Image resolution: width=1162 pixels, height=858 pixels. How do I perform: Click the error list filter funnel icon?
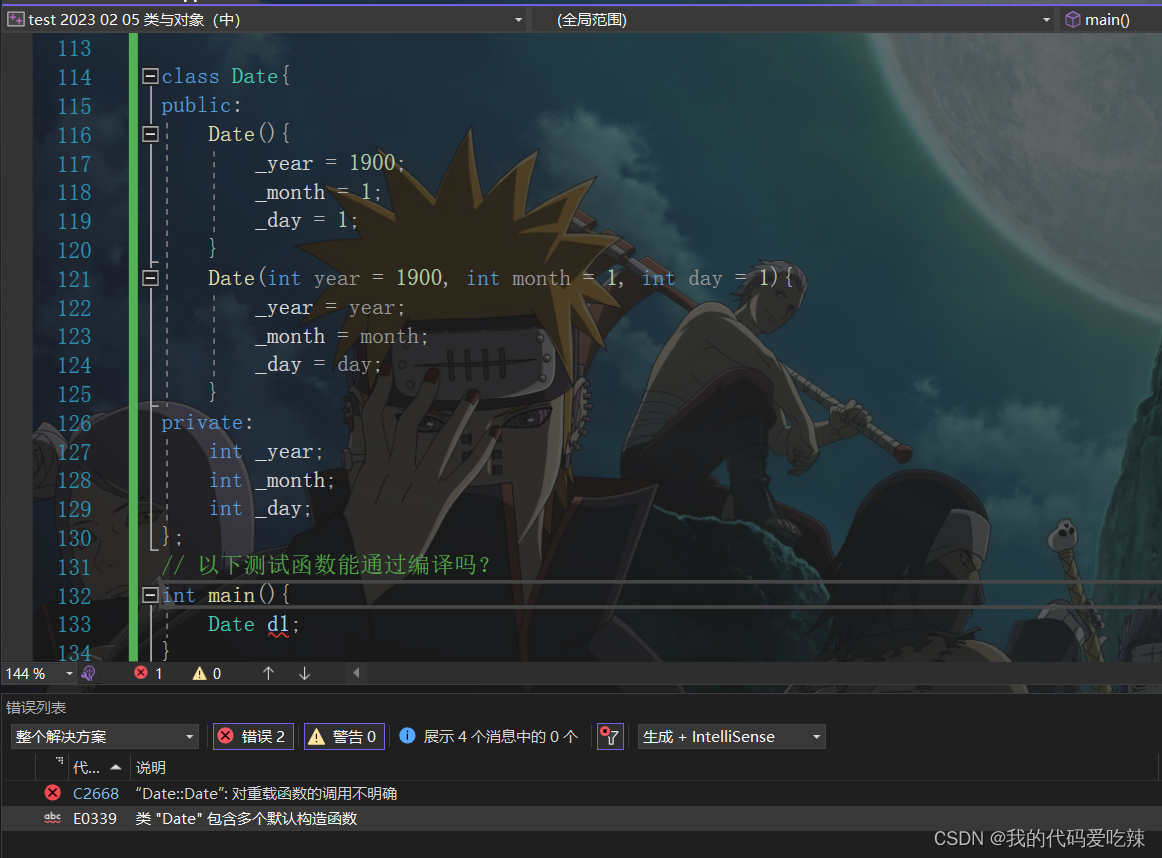tap(610, 736)
